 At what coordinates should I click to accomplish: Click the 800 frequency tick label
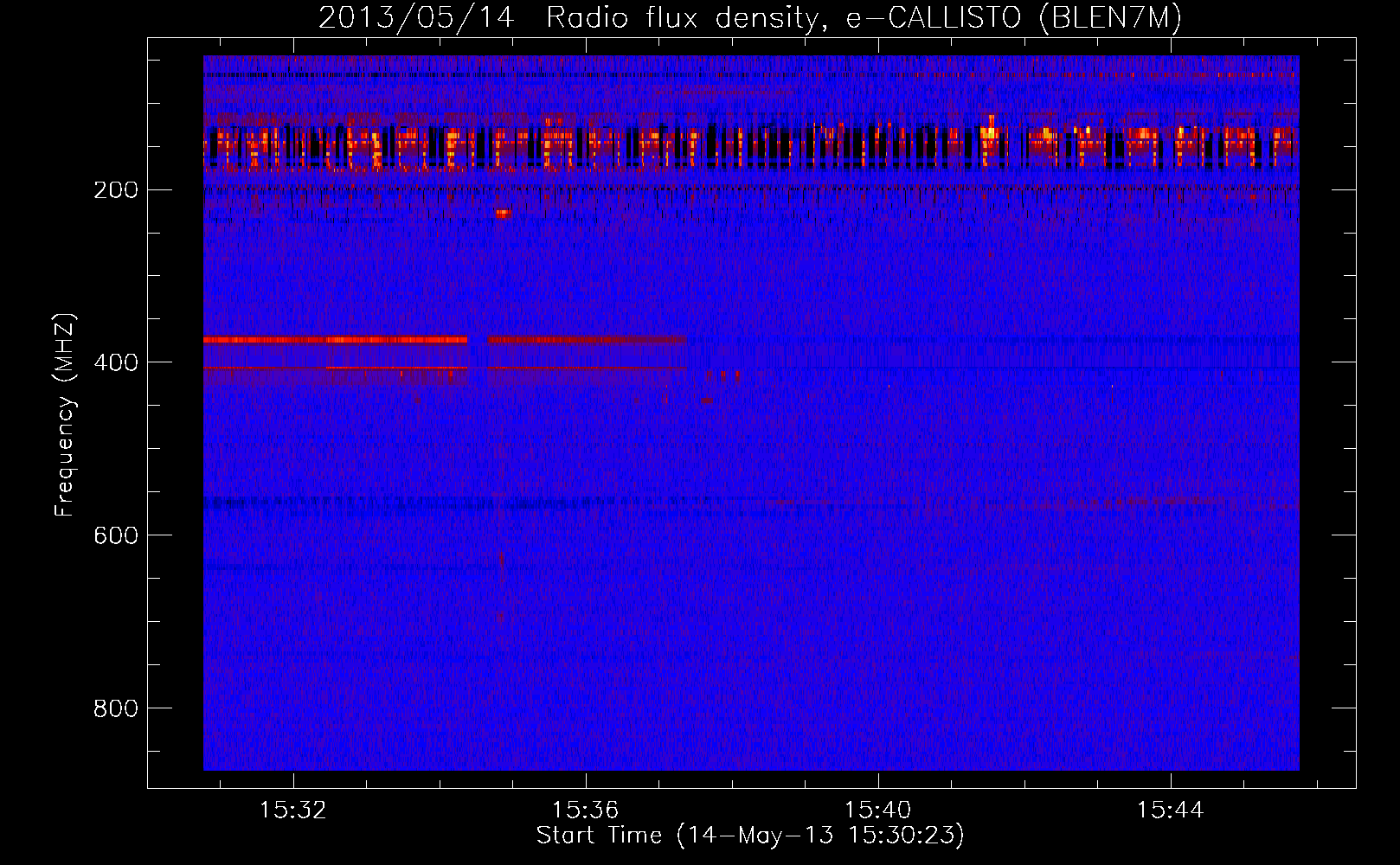point(116,708)
